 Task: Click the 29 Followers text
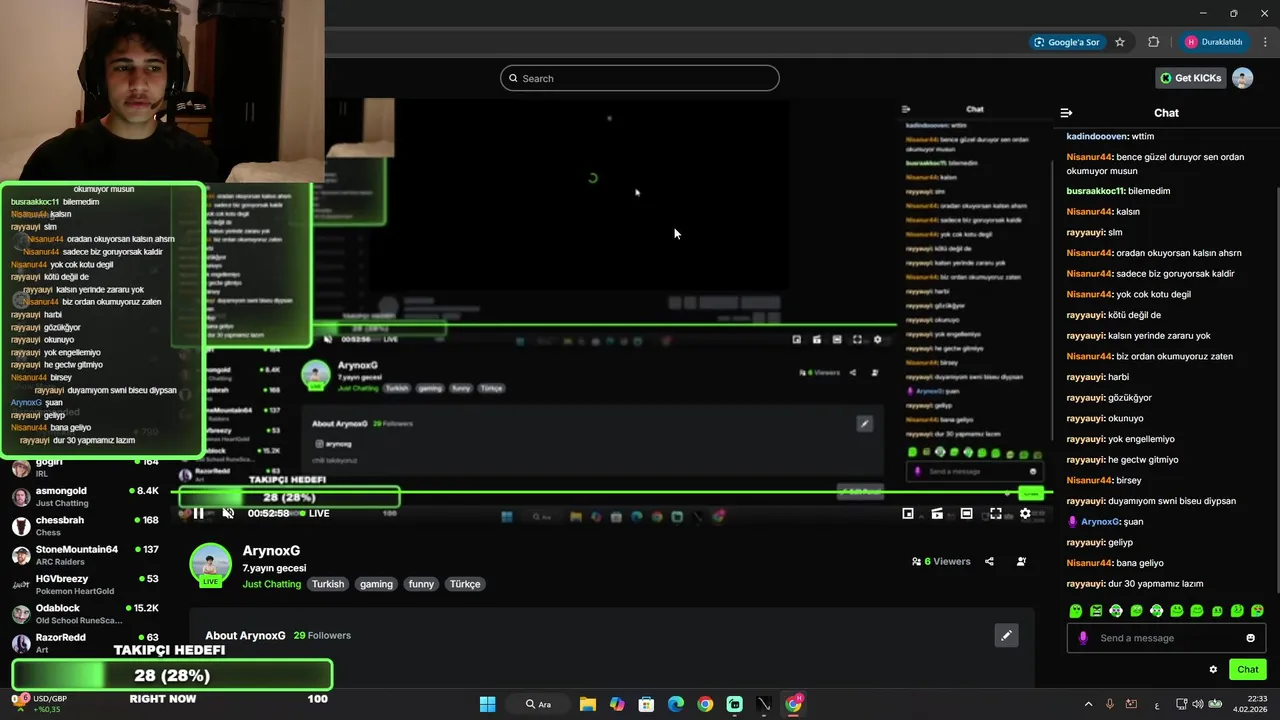point(322,635)
